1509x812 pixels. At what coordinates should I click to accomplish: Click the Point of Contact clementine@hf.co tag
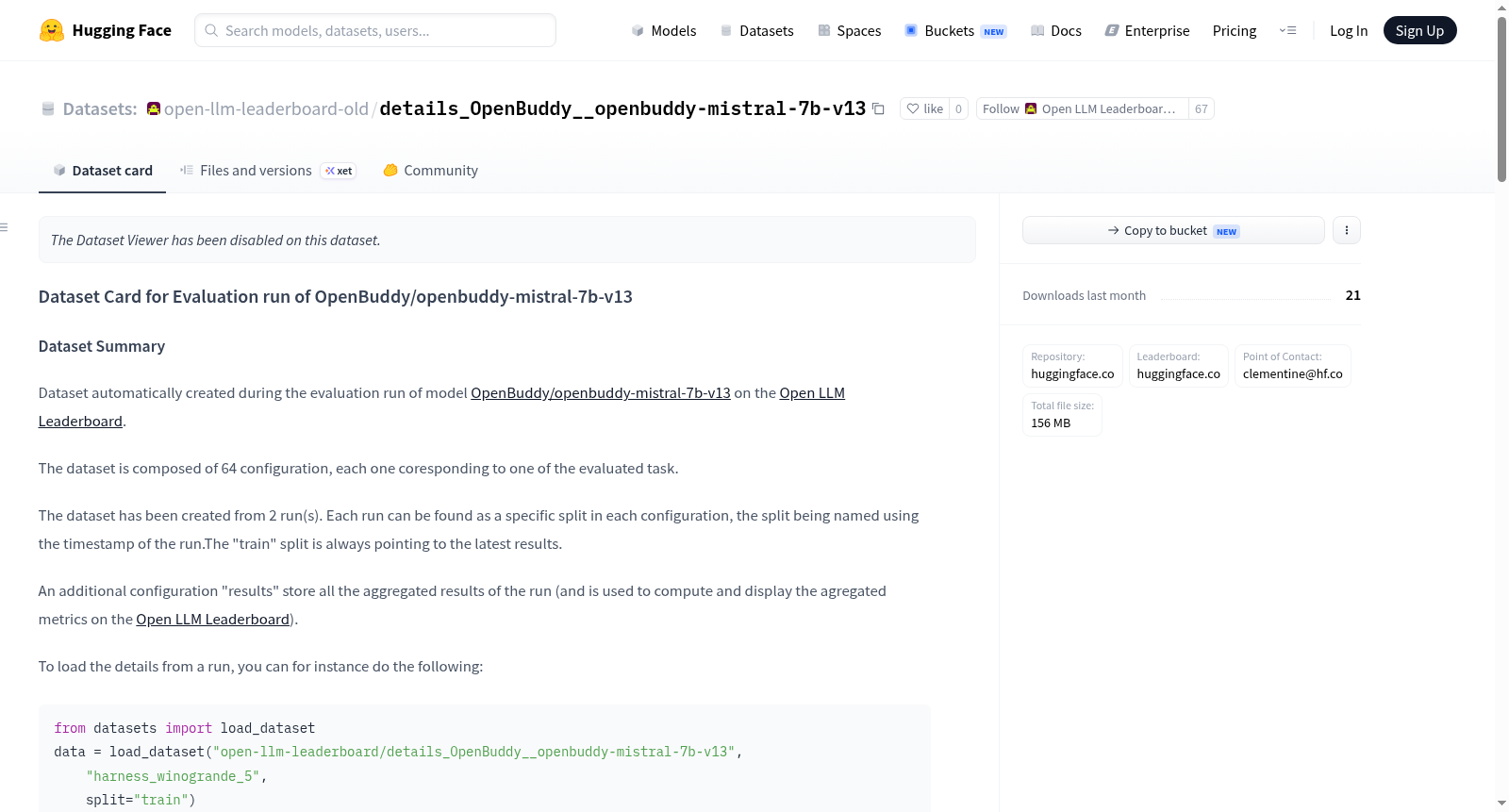(1293, 366)
